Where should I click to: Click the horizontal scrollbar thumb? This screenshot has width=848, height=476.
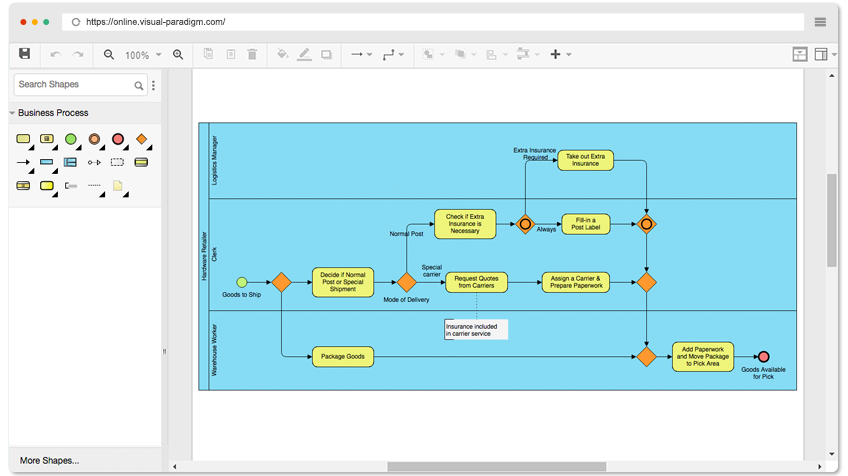[496, 466]
